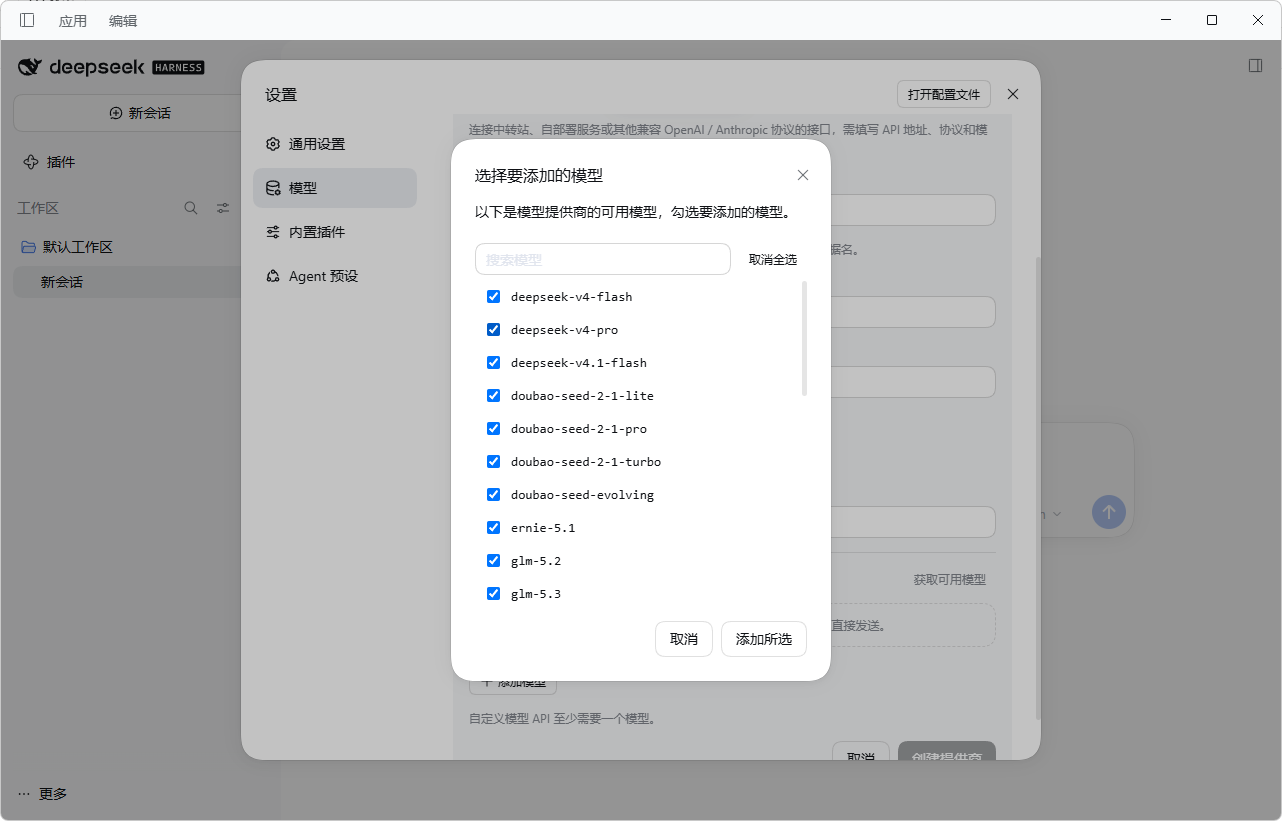Open the 编辑 menu
Screen dimensions: 1282x821
click(x=123, y=20)
